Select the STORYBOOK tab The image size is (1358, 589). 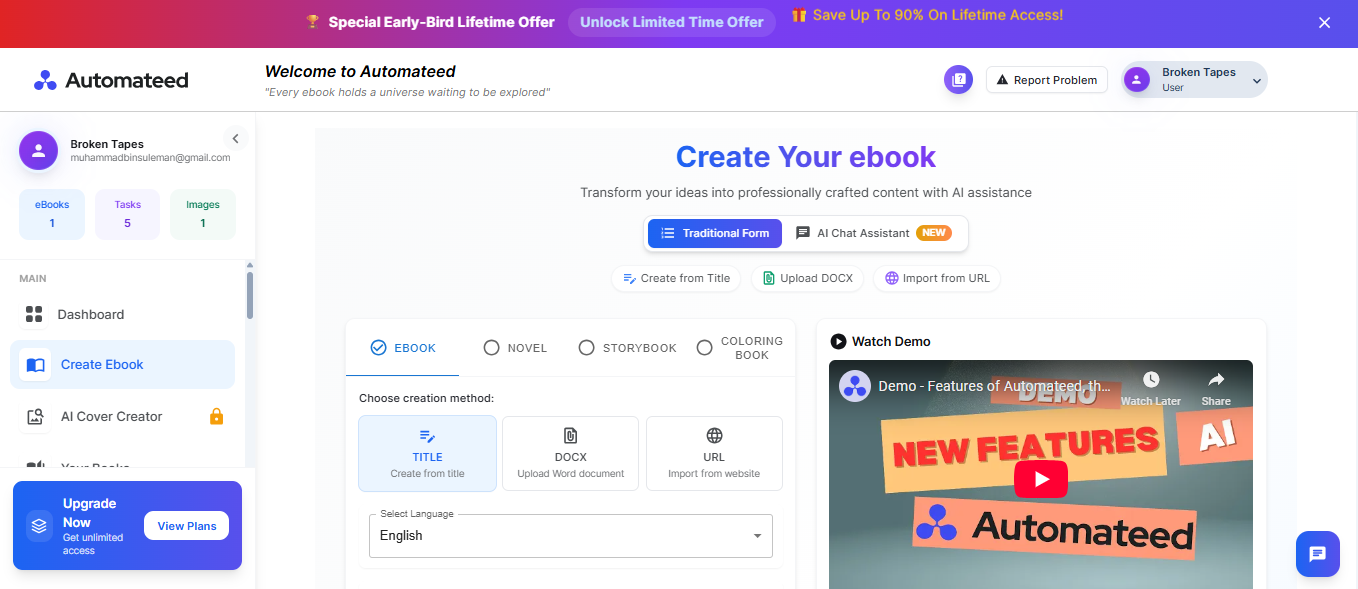(x=627, y=348)
